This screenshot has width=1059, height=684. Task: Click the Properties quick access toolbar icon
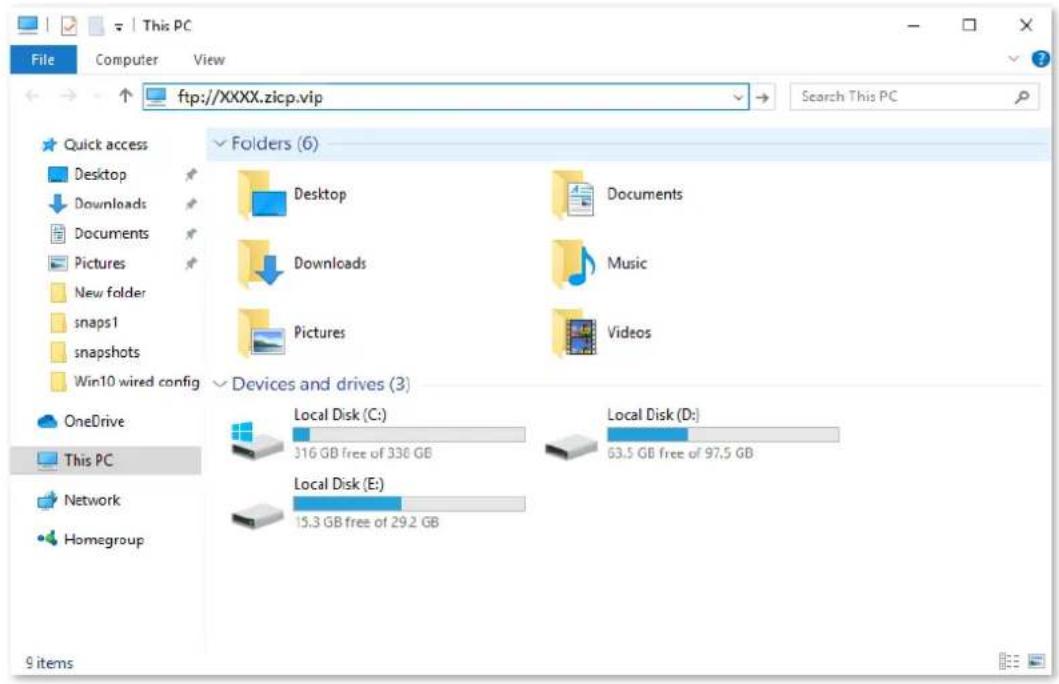[69, 26]
